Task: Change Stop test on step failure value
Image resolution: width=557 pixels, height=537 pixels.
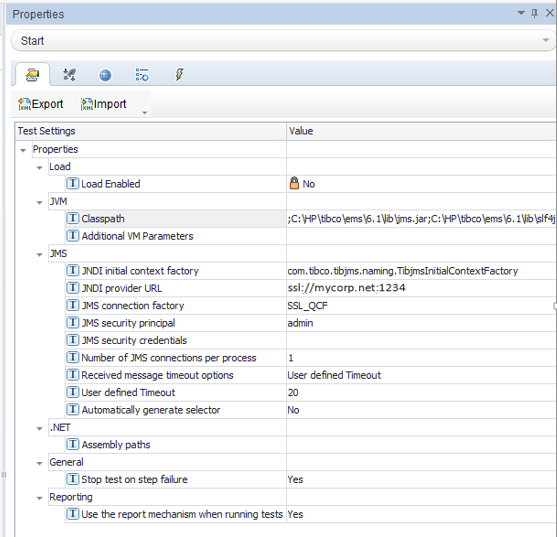Action: (421, 479)
